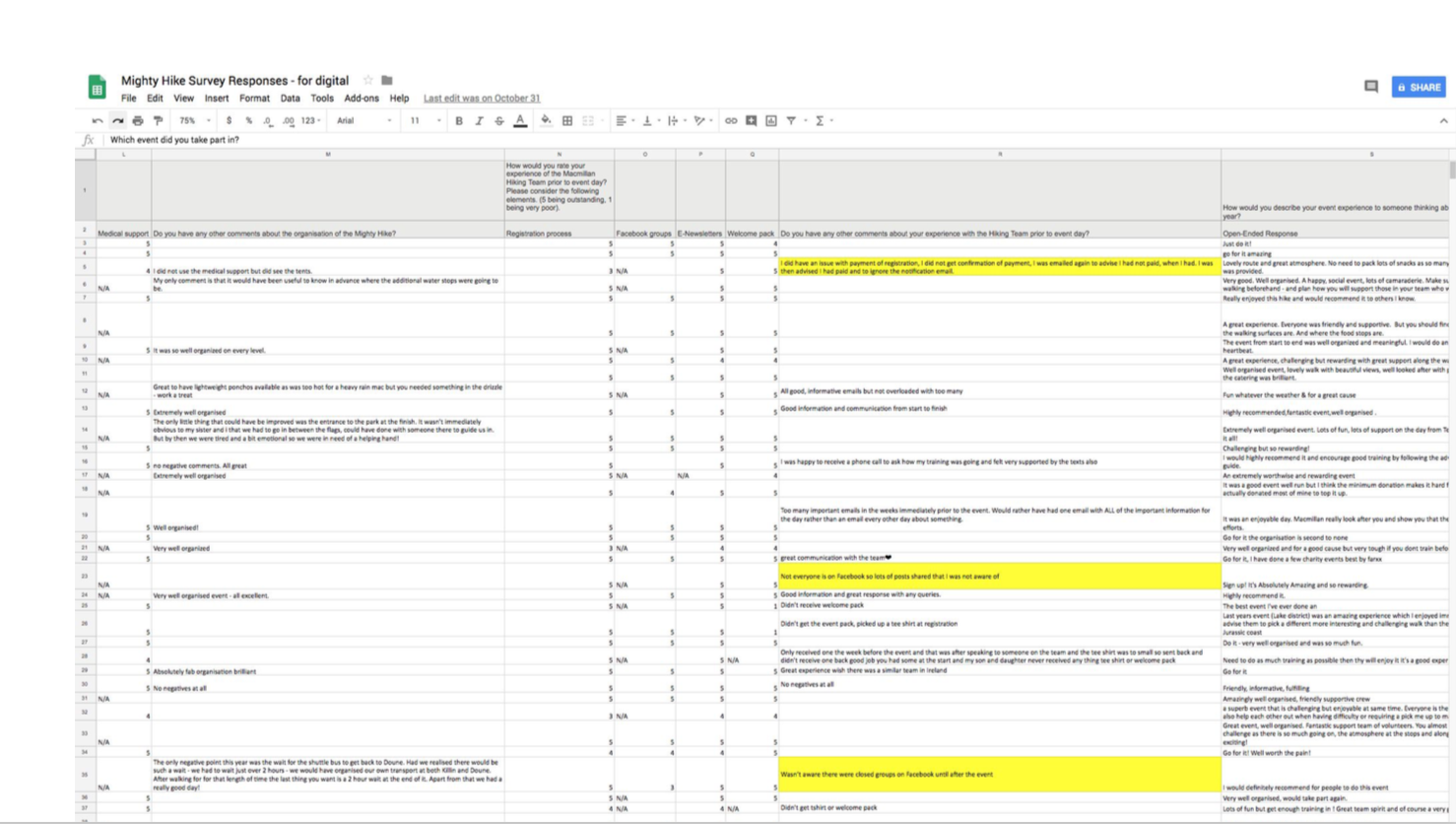
Task: Click the functions sigma icon
Action: pos(819,120)
